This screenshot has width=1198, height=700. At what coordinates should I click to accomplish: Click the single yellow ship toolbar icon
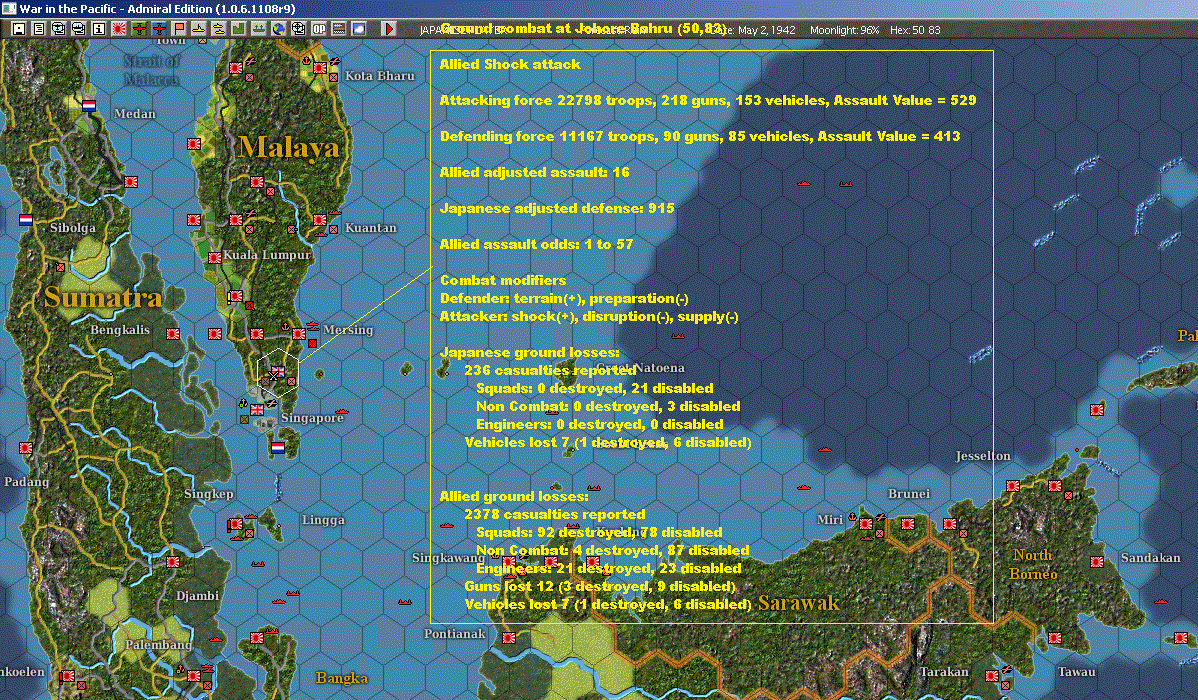[199, 29]
